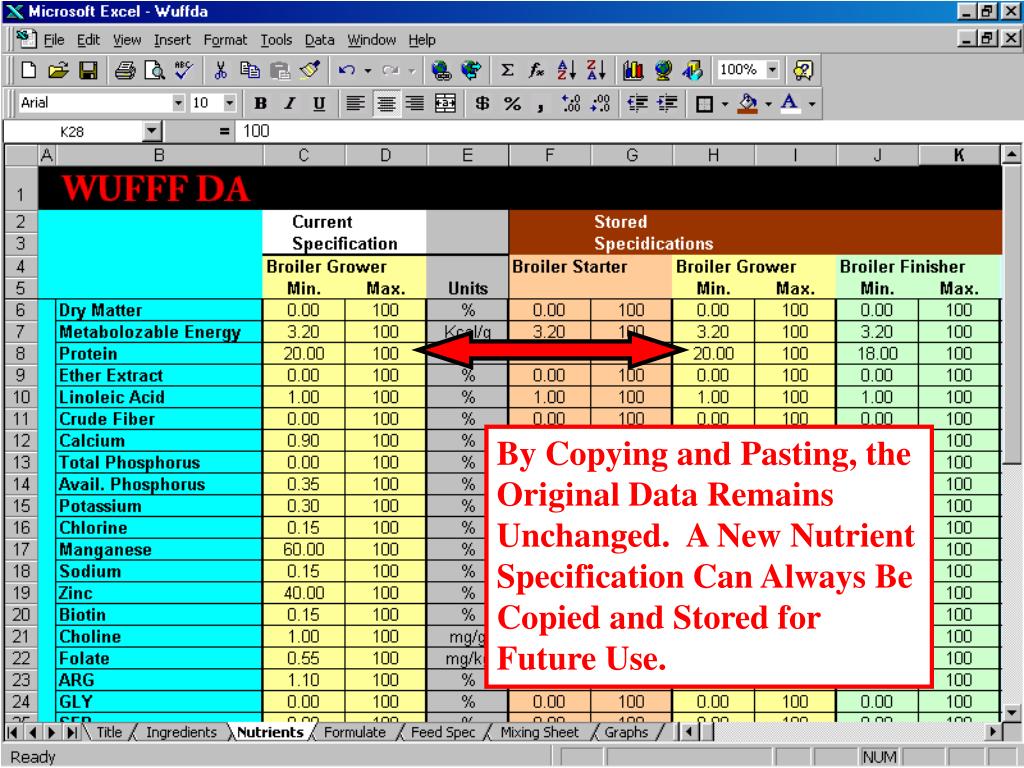Sort ascending A to Z
The height and width of the screenshot is (768, 1024).
(x=566, y=70)
